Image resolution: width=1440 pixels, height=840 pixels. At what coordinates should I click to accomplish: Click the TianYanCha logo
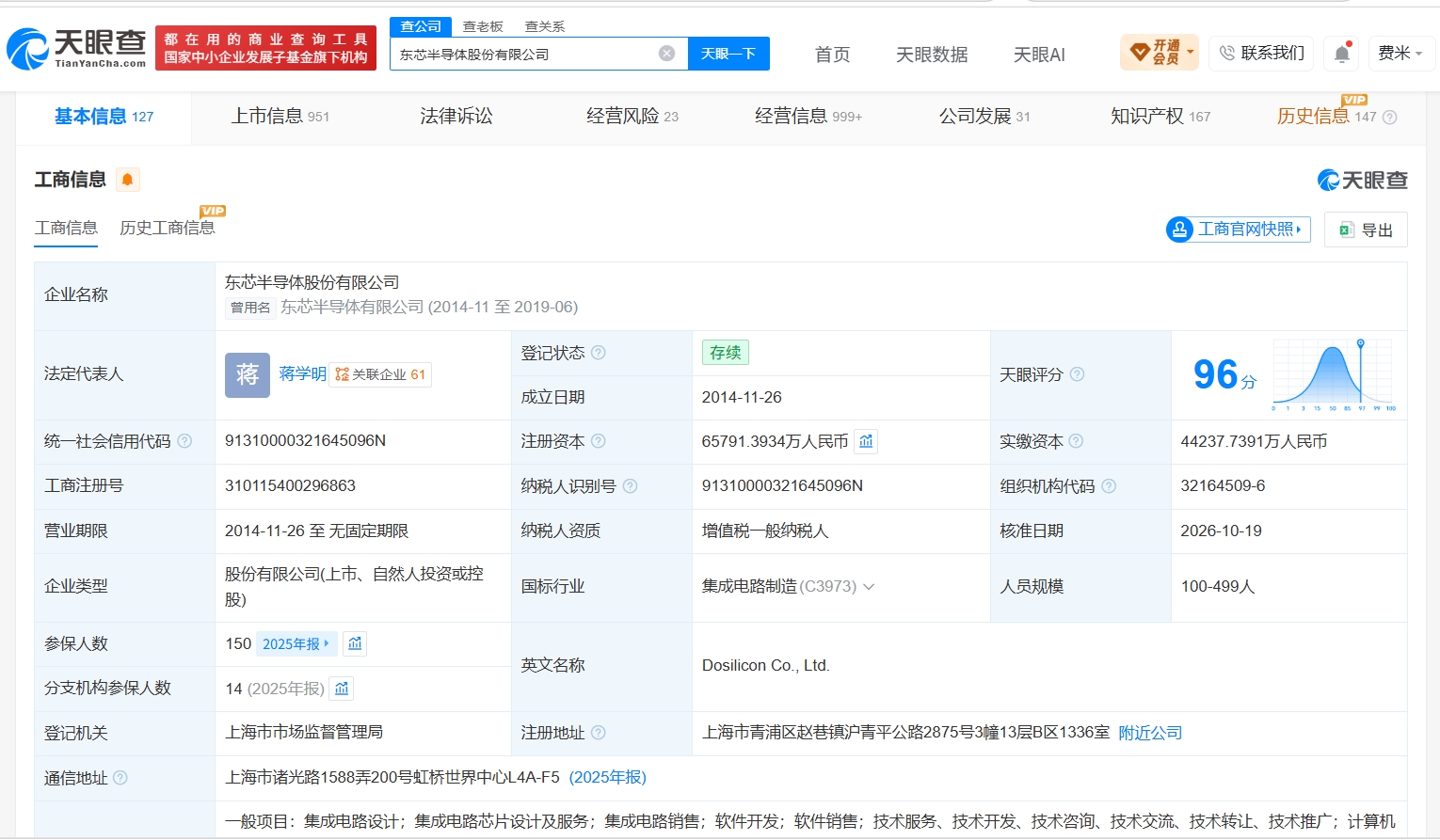pyautogui.click(x=76, y=49)
